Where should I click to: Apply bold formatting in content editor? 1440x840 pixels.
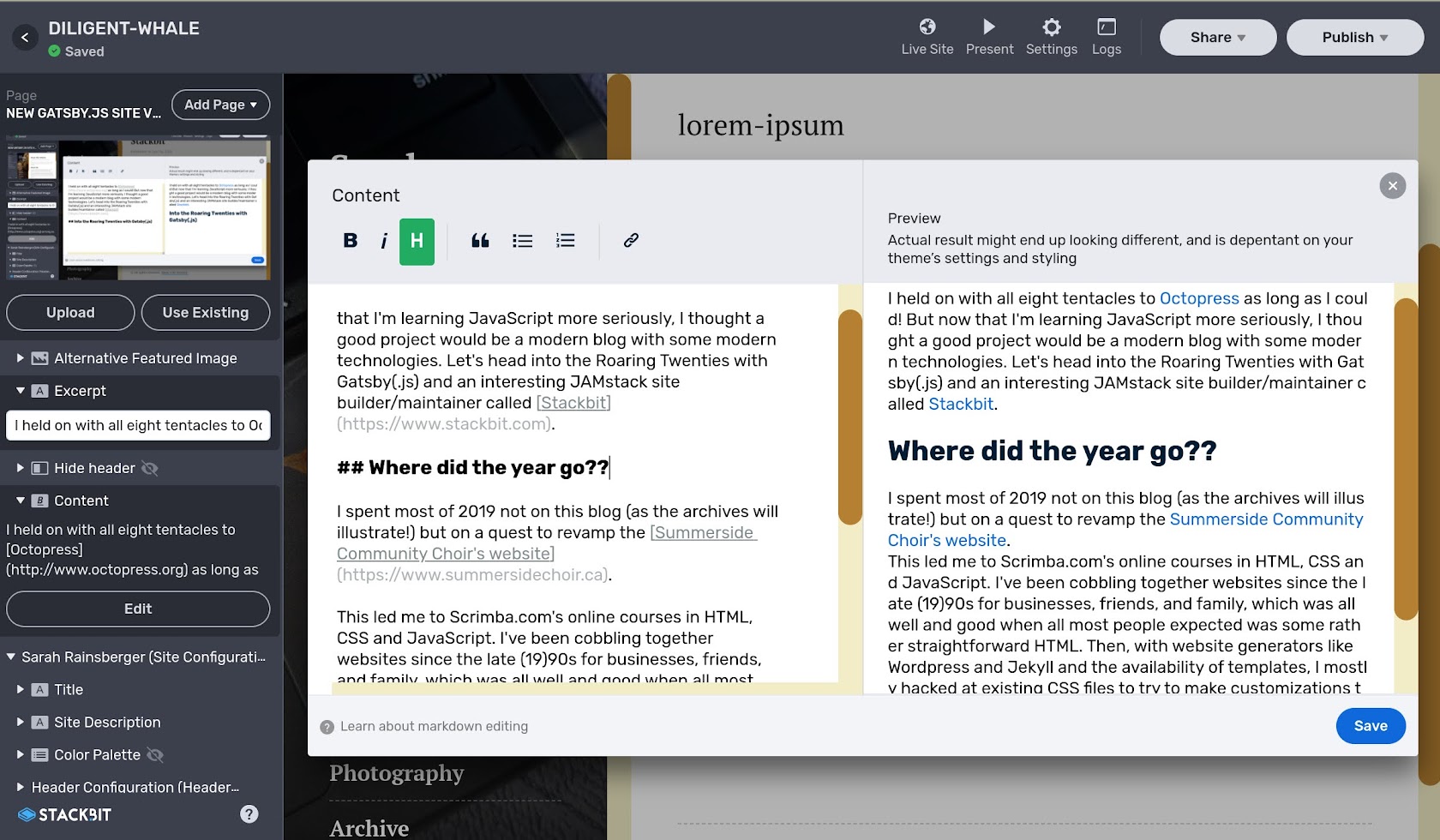point(350,241)
